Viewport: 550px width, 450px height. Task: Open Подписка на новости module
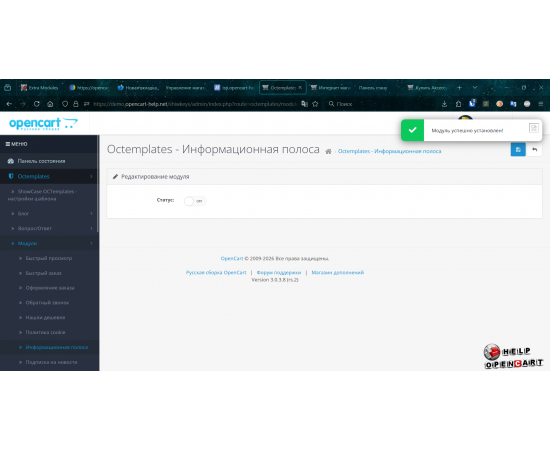tap(51, 362)
